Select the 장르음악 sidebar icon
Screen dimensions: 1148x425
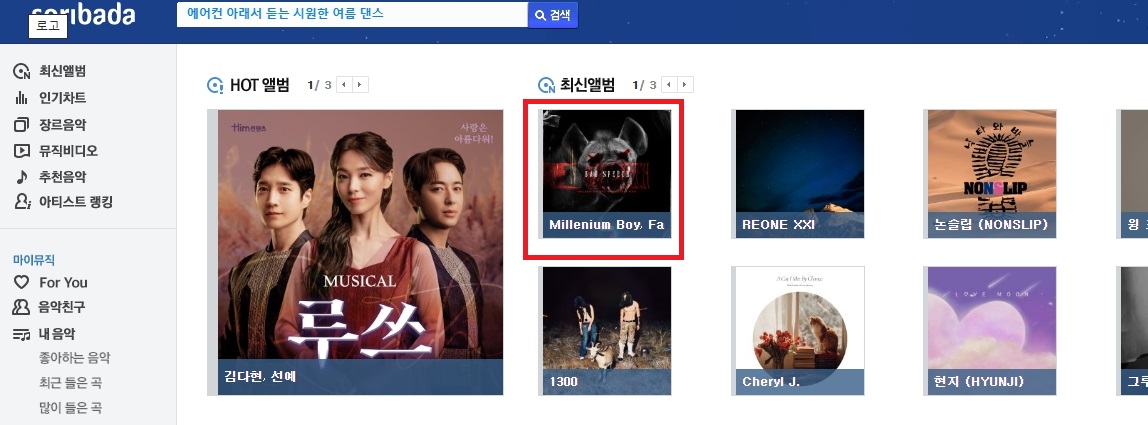21,125
